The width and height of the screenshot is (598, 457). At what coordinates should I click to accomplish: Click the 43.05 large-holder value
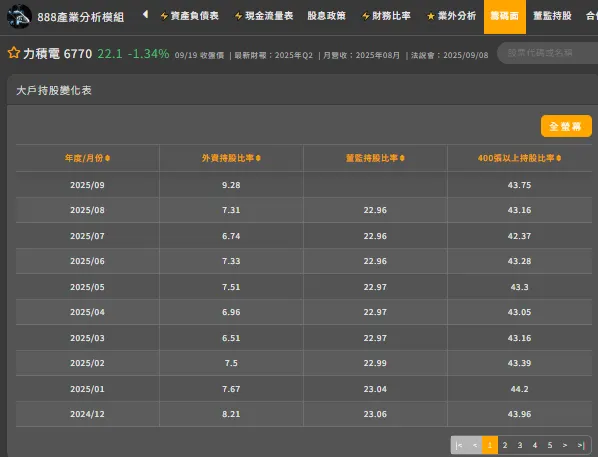(519, 312)
